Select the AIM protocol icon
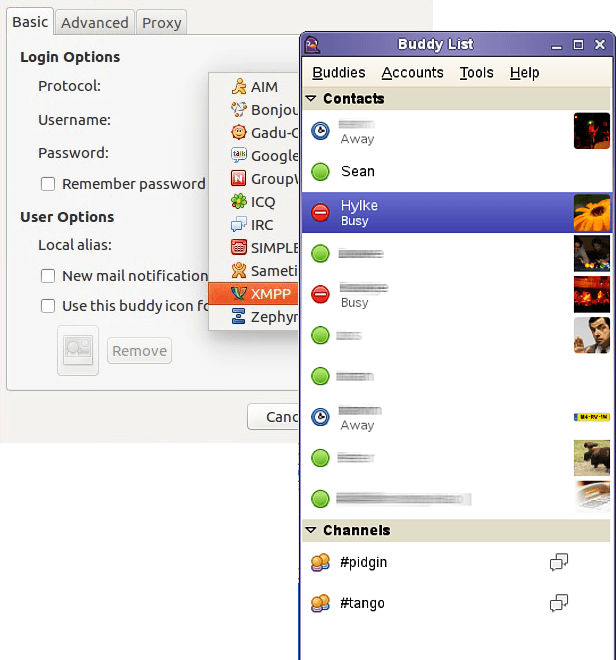The height and width of the screenshot is (660, 616). point(239,86)
